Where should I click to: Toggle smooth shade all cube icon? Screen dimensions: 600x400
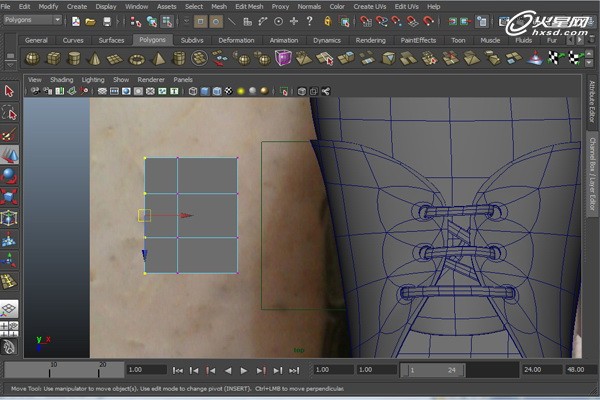204,91
